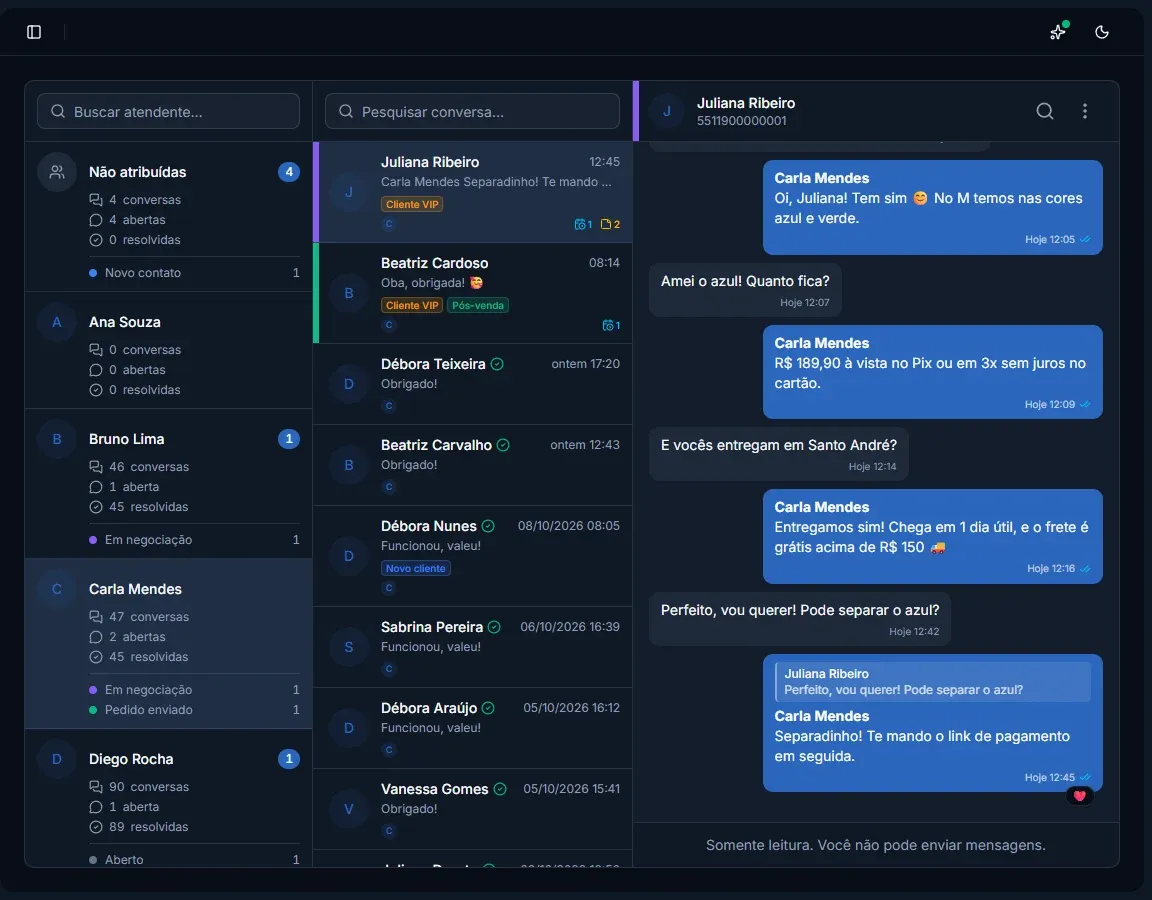Click the quoted Juliana Ribeiro reply preview
This screenshot has width=1152, height=900.
(x=933, y=682)
